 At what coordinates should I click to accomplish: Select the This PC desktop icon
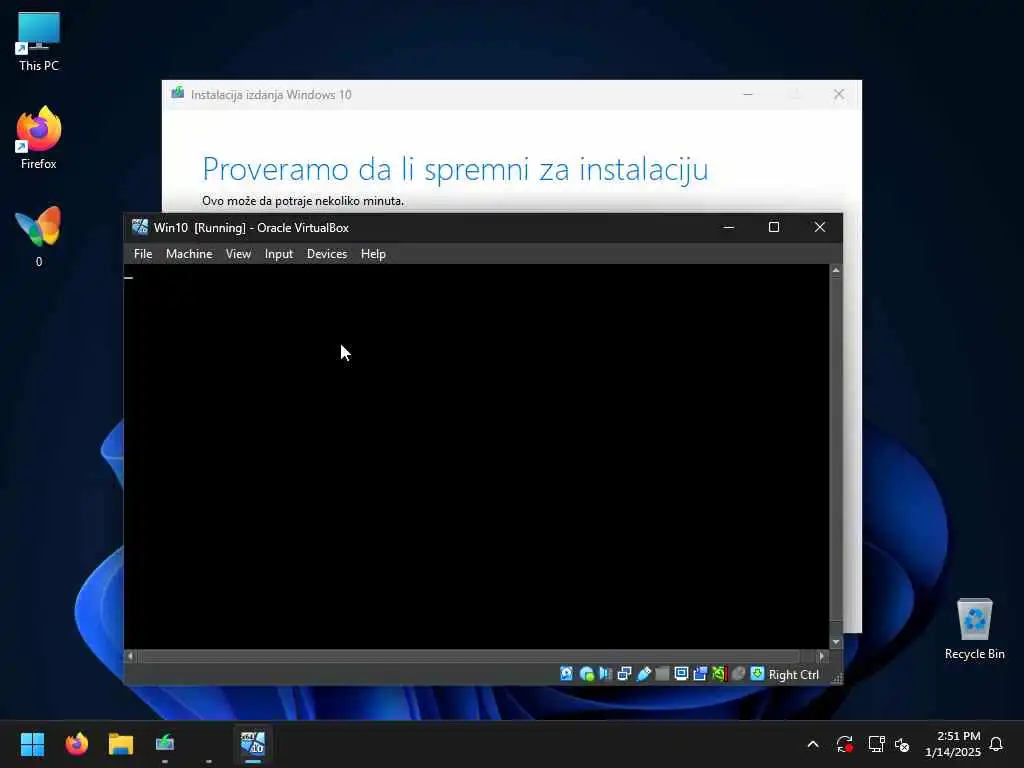[39, 41]
